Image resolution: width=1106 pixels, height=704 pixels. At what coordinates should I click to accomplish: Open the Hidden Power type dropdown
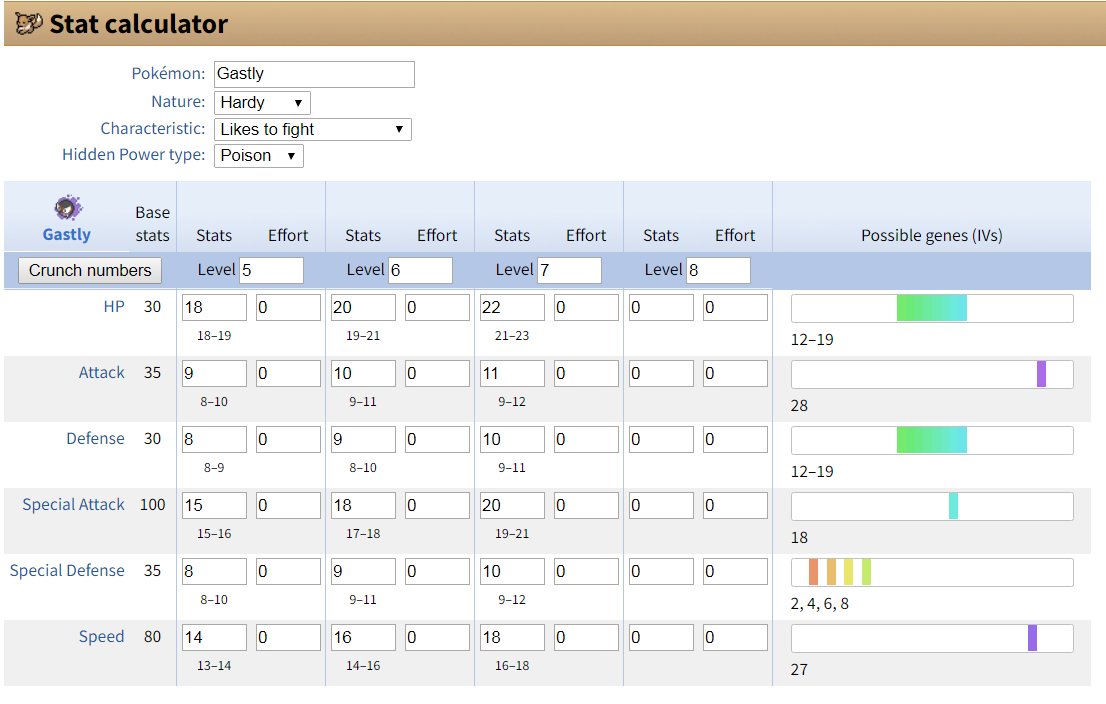pos(259,156)
